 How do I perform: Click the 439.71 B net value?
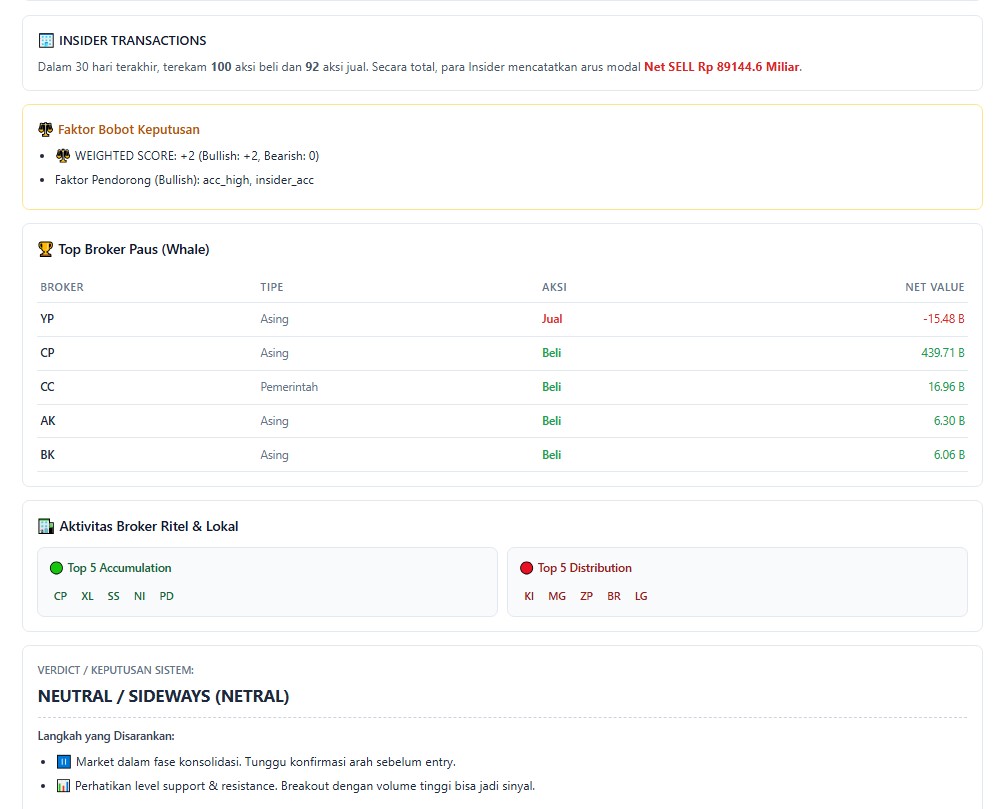click(943, 353)
